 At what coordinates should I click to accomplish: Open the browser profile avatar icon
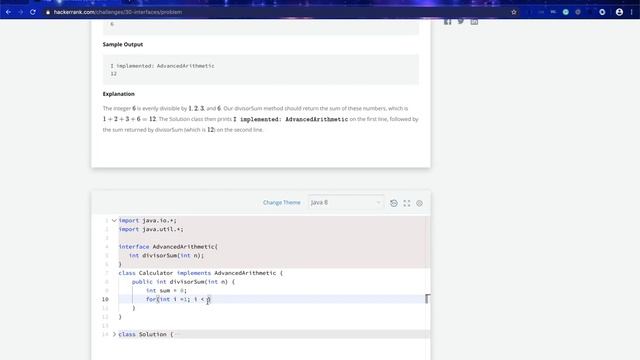[619, 12]
